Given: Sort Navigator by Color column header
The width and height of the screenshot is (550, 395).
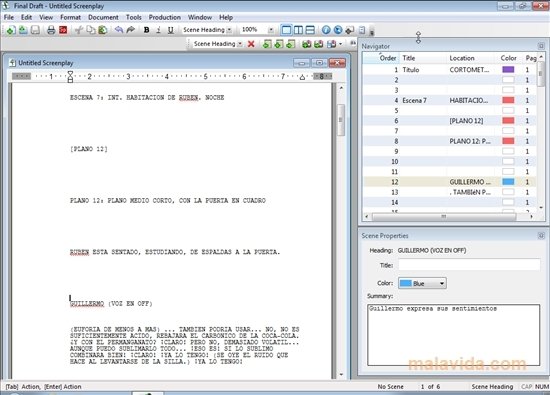Looking at the screenshot, I should 509,58.
